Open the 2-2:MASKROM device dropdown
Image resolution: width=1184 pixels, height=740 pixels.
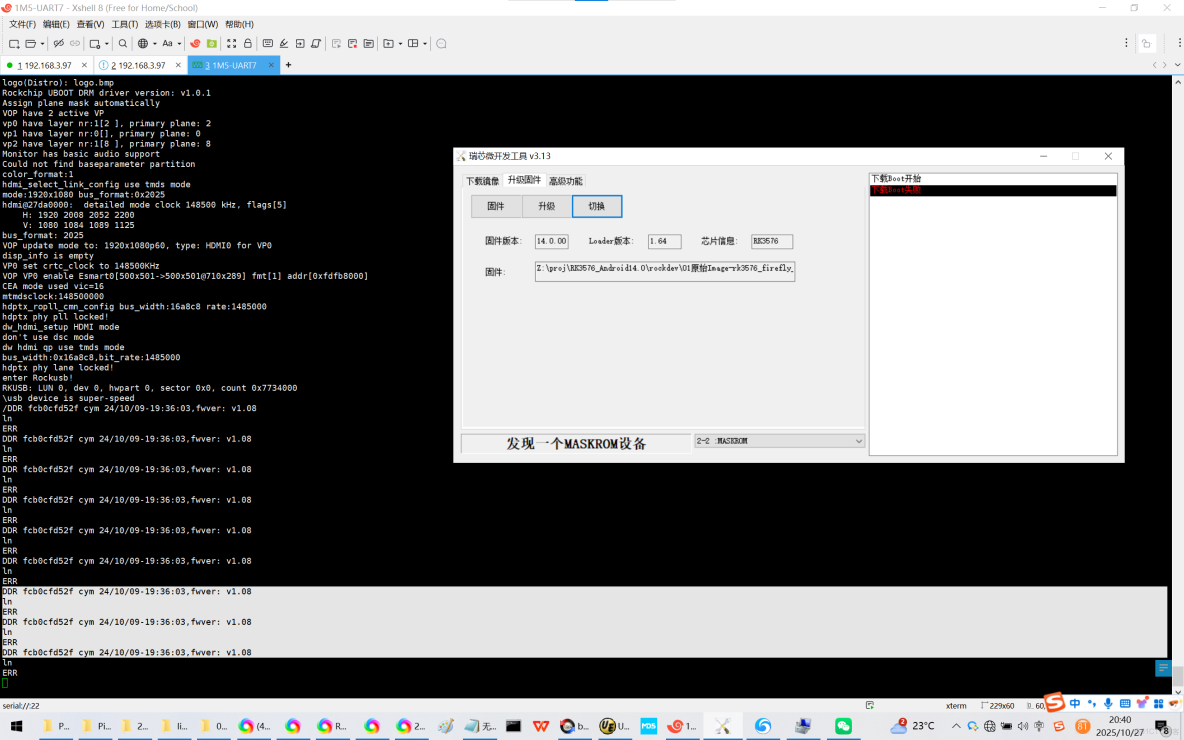coord(779,441)
